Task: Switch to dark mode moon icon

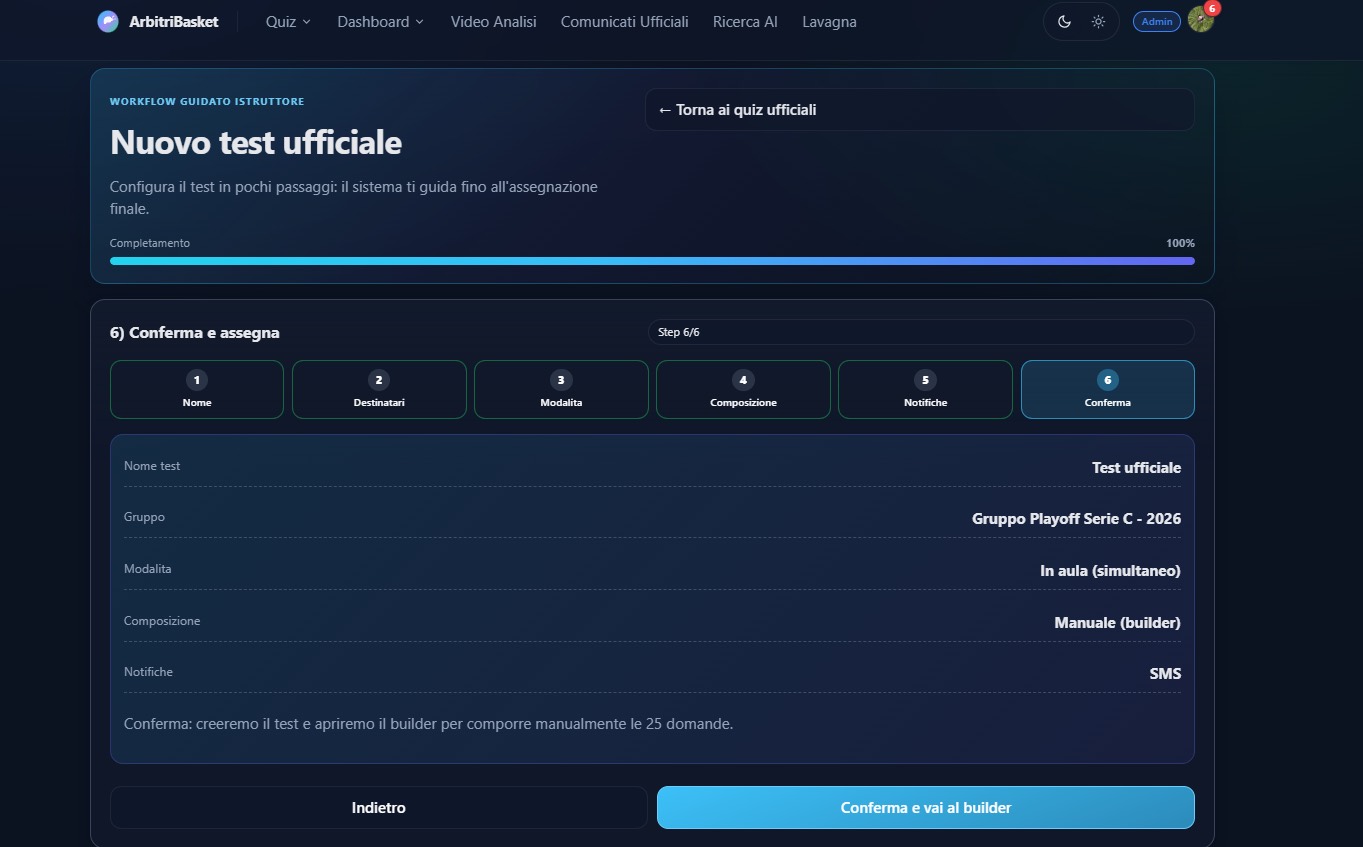Action: point(1064,22)
